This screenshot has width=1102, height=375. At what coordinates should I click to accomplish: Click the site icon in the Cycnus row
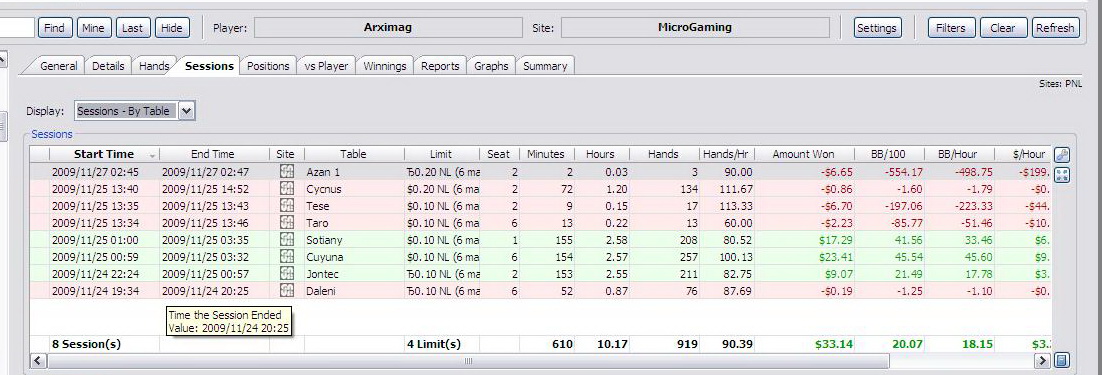286,188
